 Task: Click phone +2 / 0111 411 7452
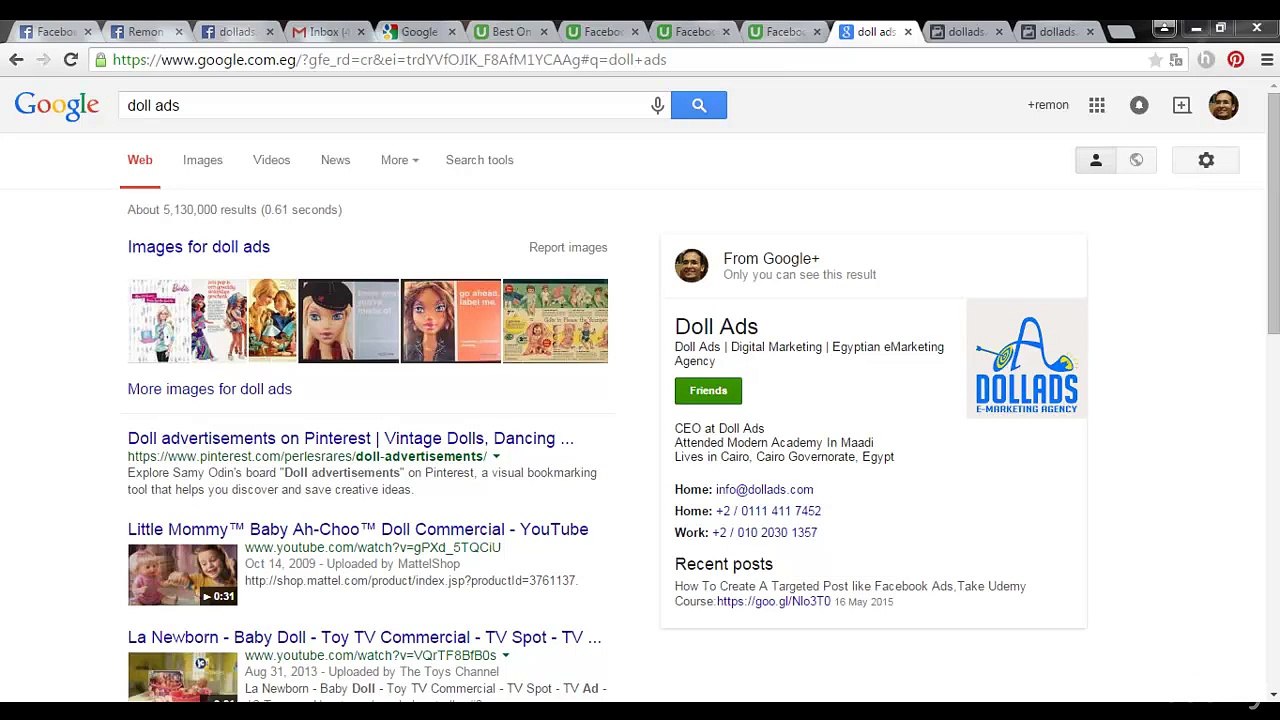point(768,511)
